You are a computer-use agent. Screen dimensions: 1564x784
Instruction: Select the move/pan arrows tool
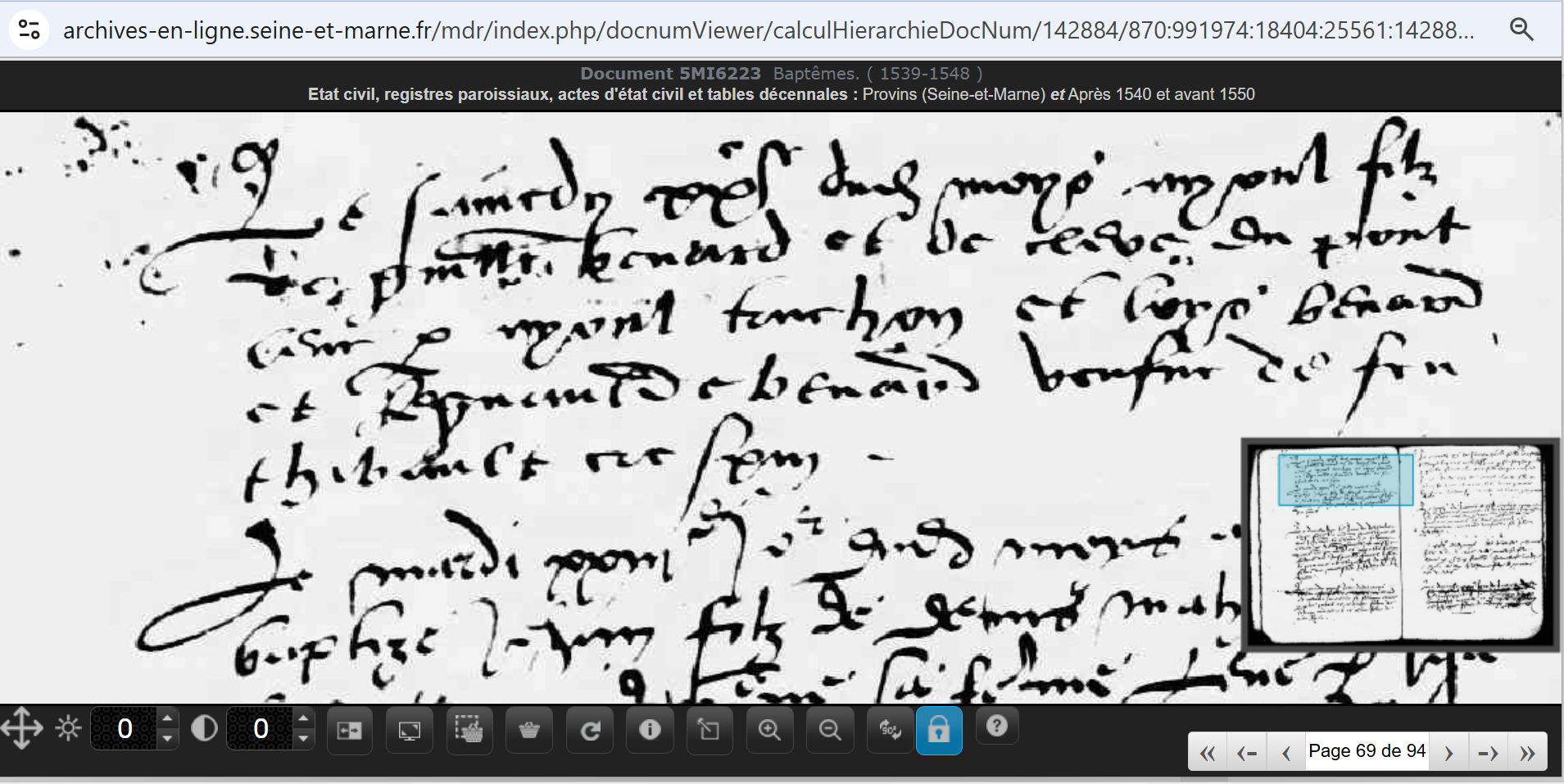pyautogui.click(x=22, y=727)
